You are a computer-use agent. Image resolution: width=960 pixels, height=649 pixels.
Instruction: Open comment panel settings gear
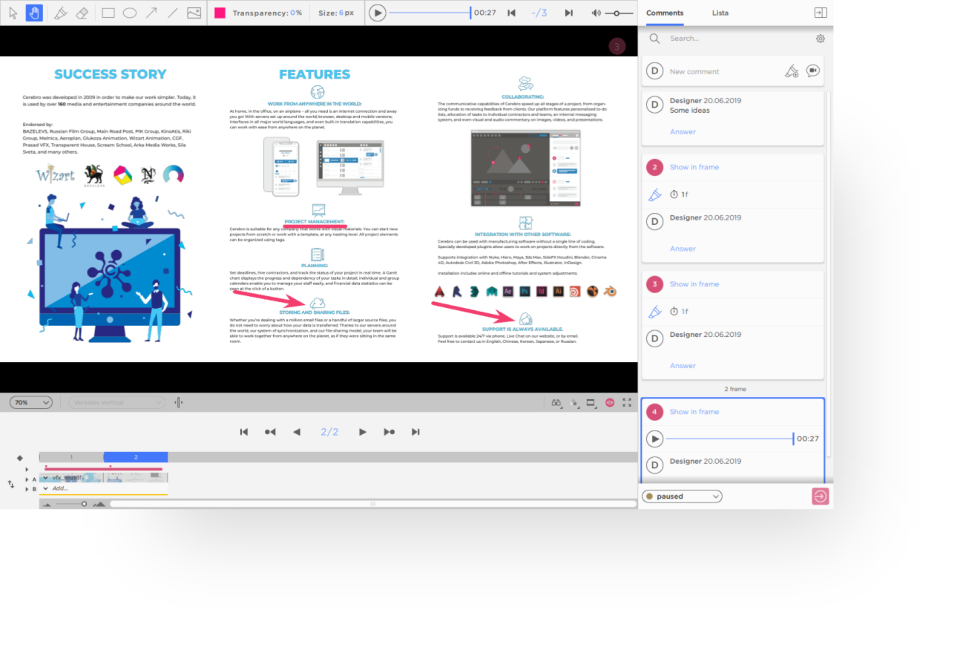(821, 38)
